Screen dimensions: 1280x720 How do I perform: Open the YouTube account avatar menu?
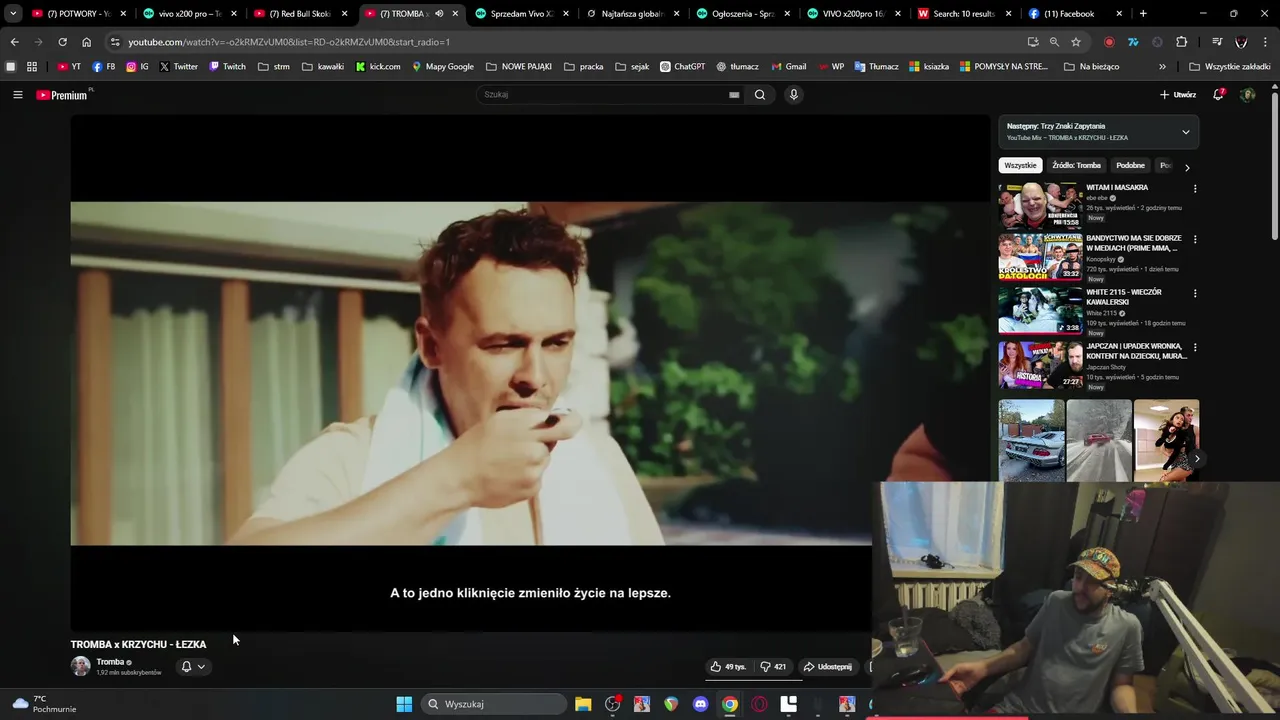point(1247,95)
